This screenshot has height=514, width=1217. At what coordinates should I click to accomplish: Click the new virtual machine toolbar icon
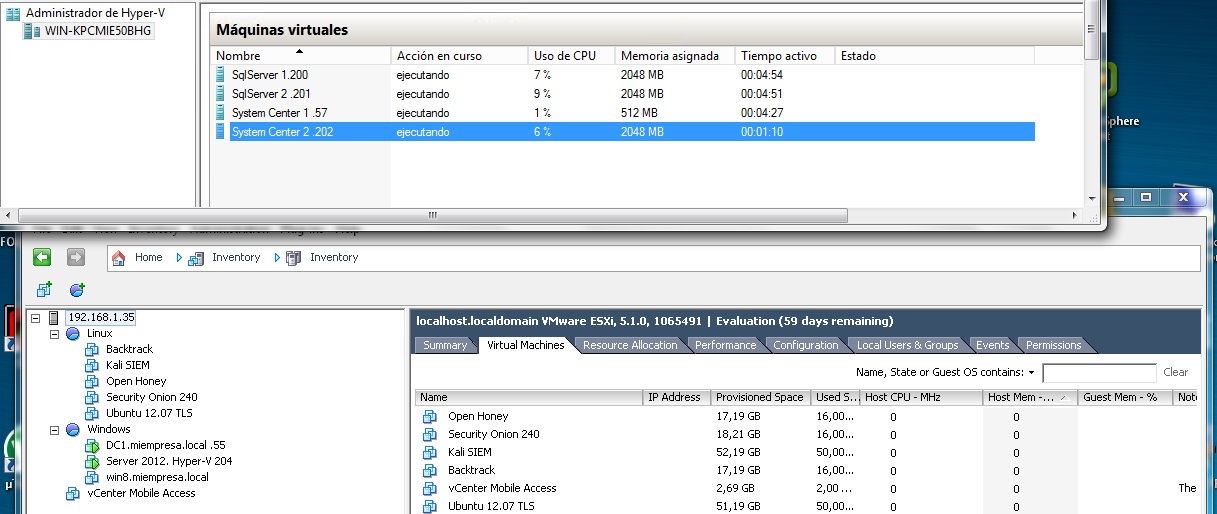point(44,290)
